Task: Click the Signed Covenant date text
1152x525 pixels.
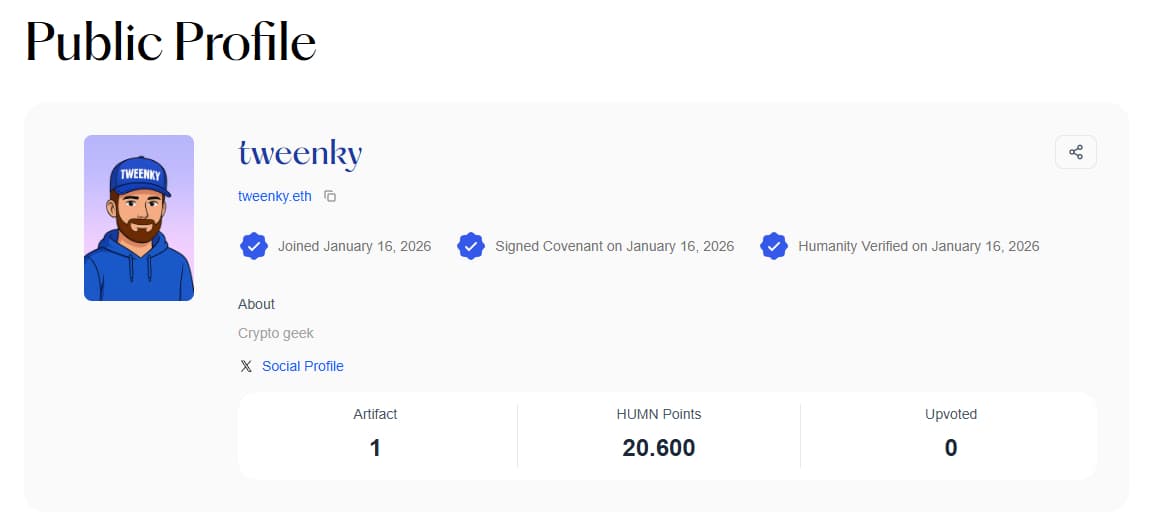Action: tap(614, 246)
